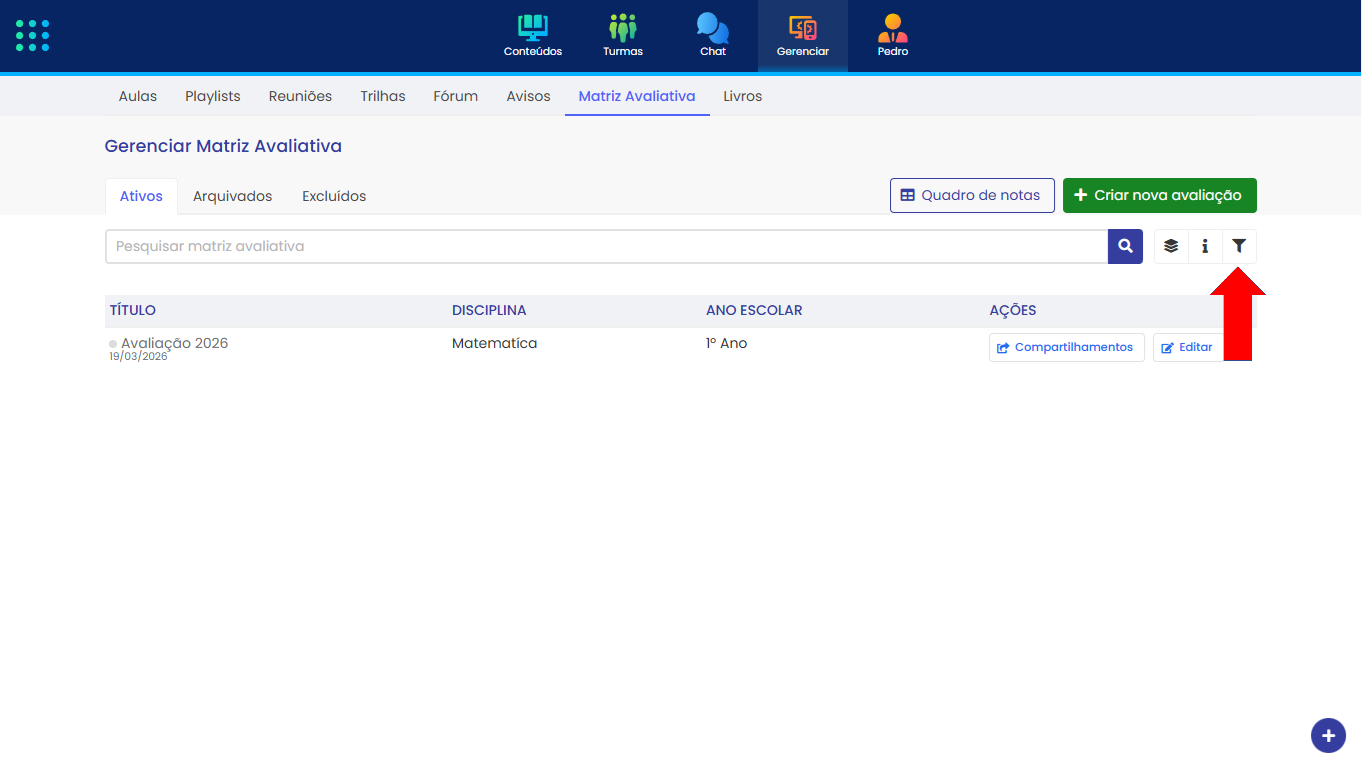The image size is (1366, 768).
Task: Click the Matematíca cell
Action: coord(494,343)
